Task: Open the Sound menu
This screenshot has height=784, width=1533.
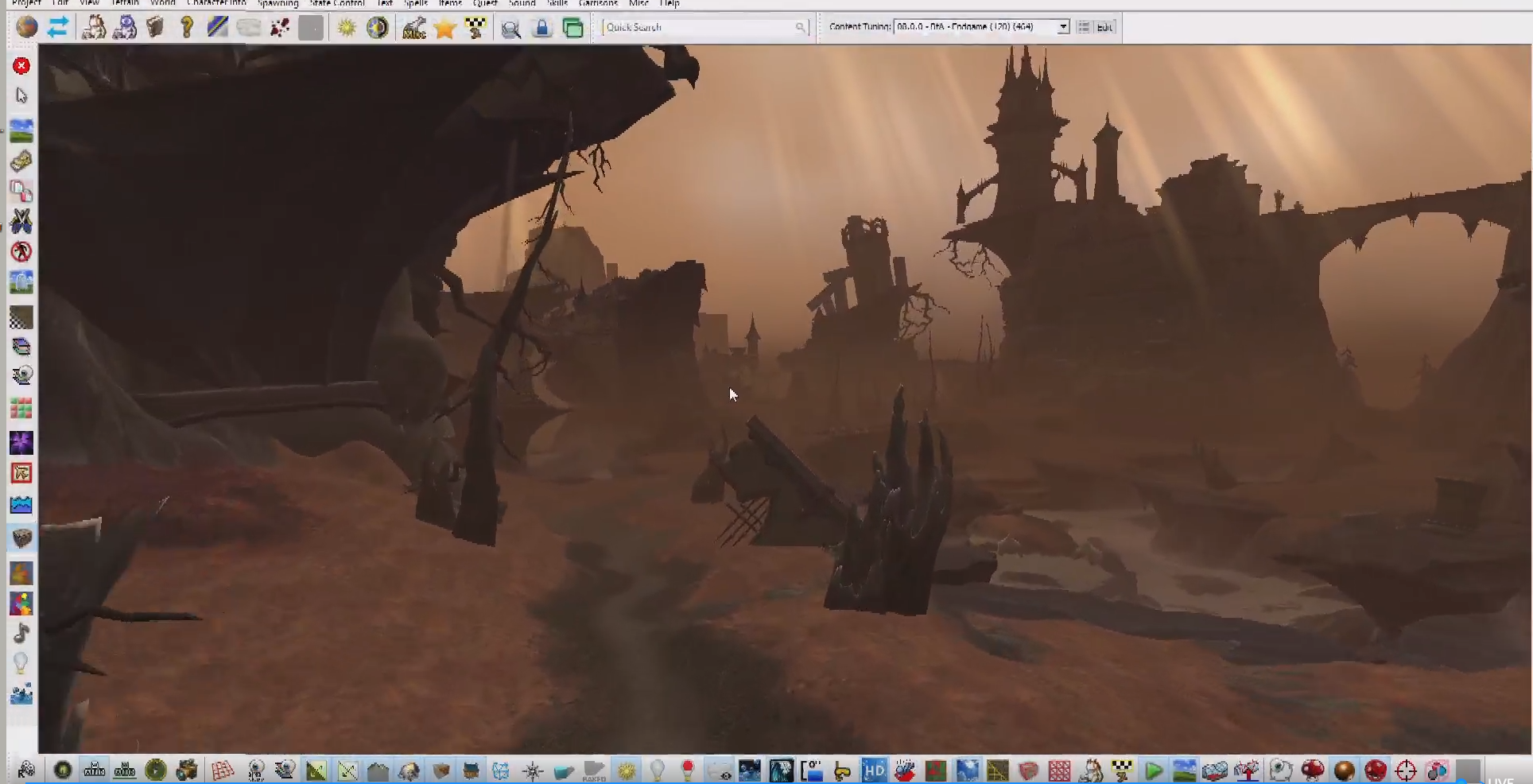Action: (522, 3)
